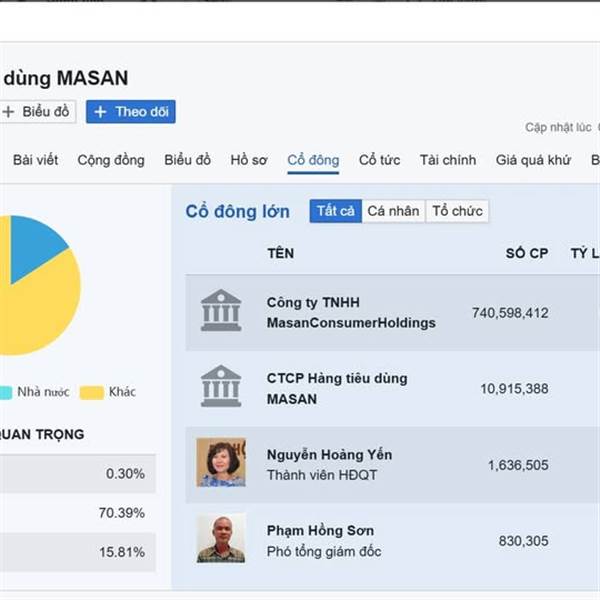Open the Bài viết tab
This screenshot has height=600, width=600.
[36, 160]
